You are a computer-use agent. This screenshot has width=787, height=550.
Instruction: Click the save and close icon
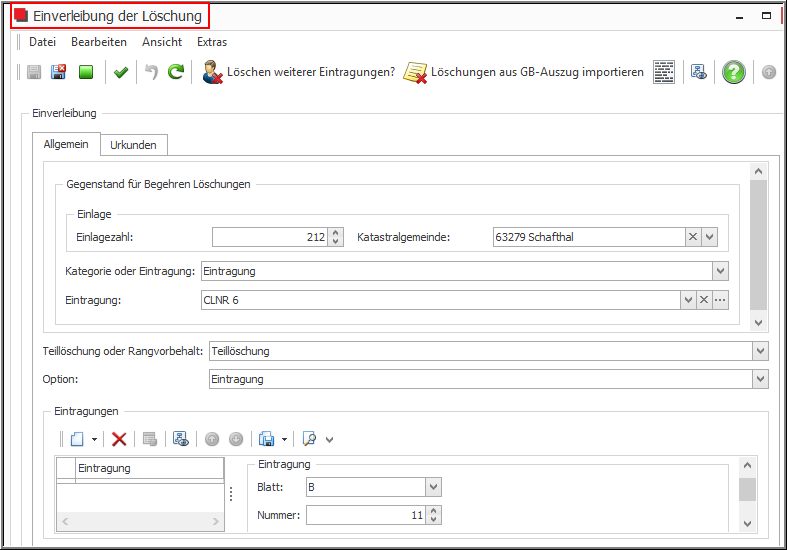tap(59, 72)
